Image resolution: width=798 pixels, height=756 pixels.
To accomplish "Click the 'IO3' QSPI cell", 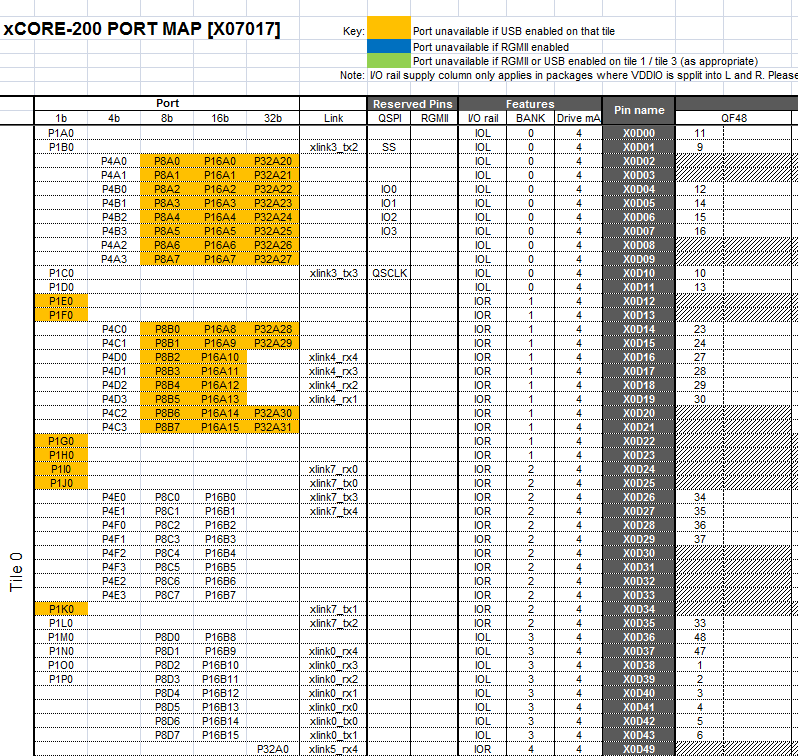I will tap(389, 231).
